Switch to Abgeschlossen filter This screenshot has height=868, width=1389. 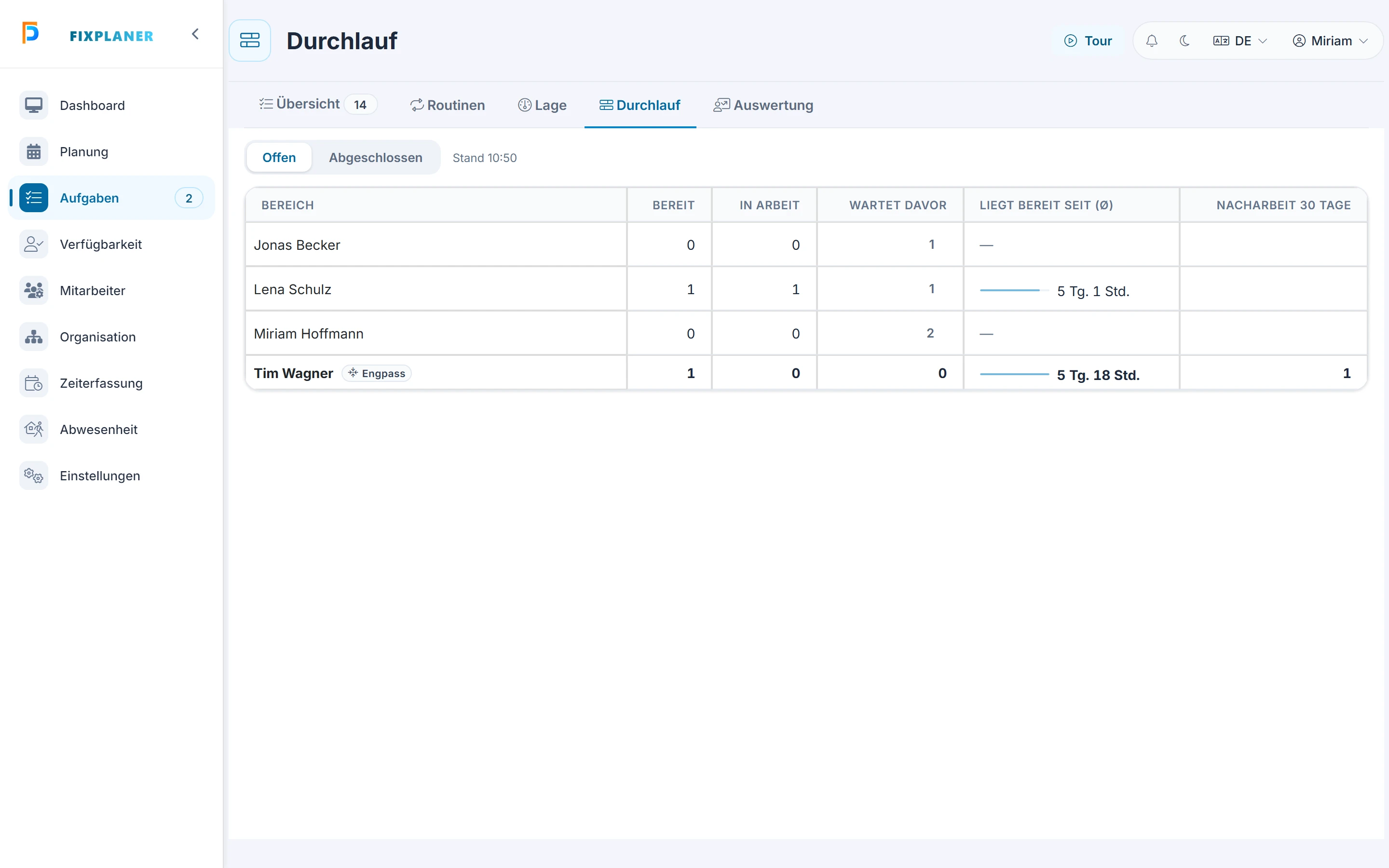tap(375, 157)
